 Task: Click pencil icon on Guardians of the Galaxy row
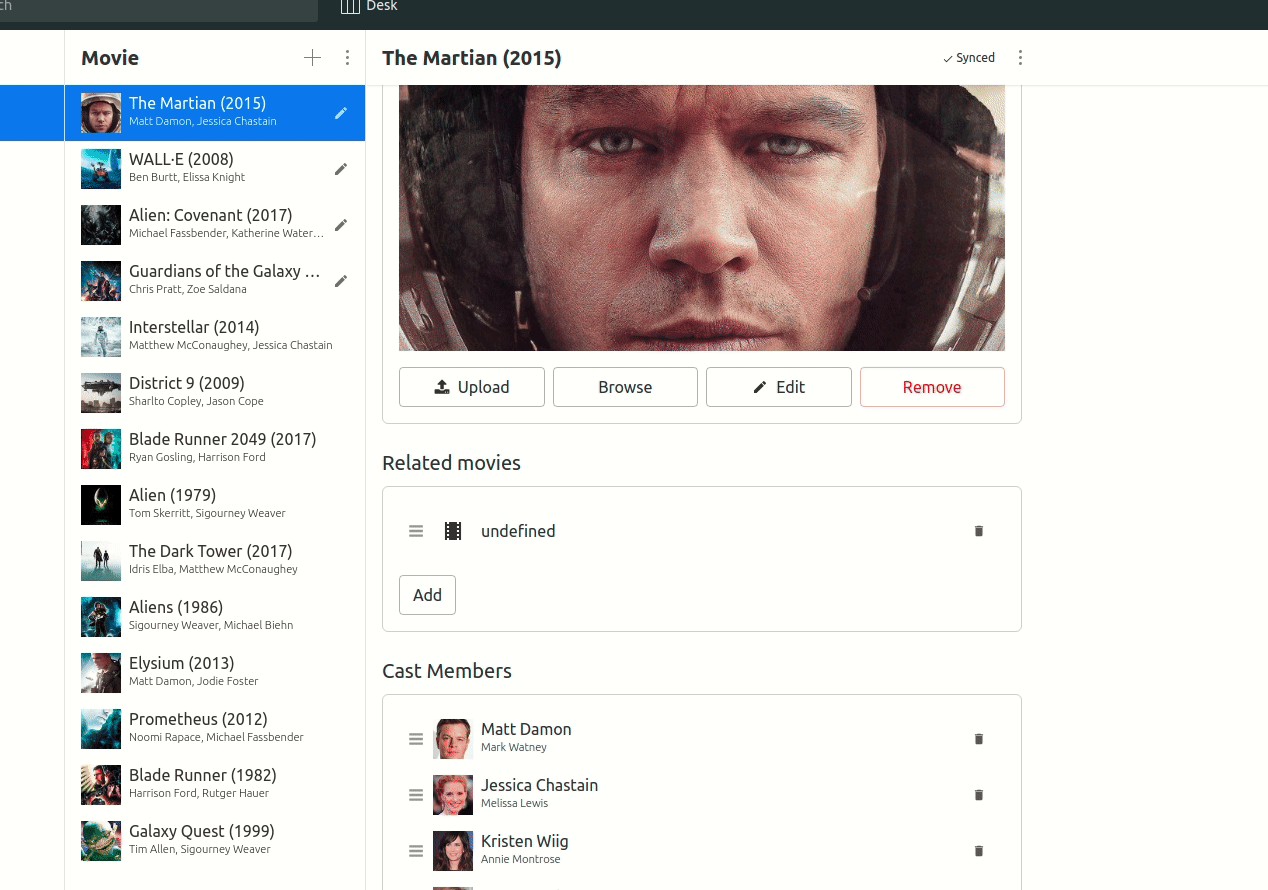(341, 281)
